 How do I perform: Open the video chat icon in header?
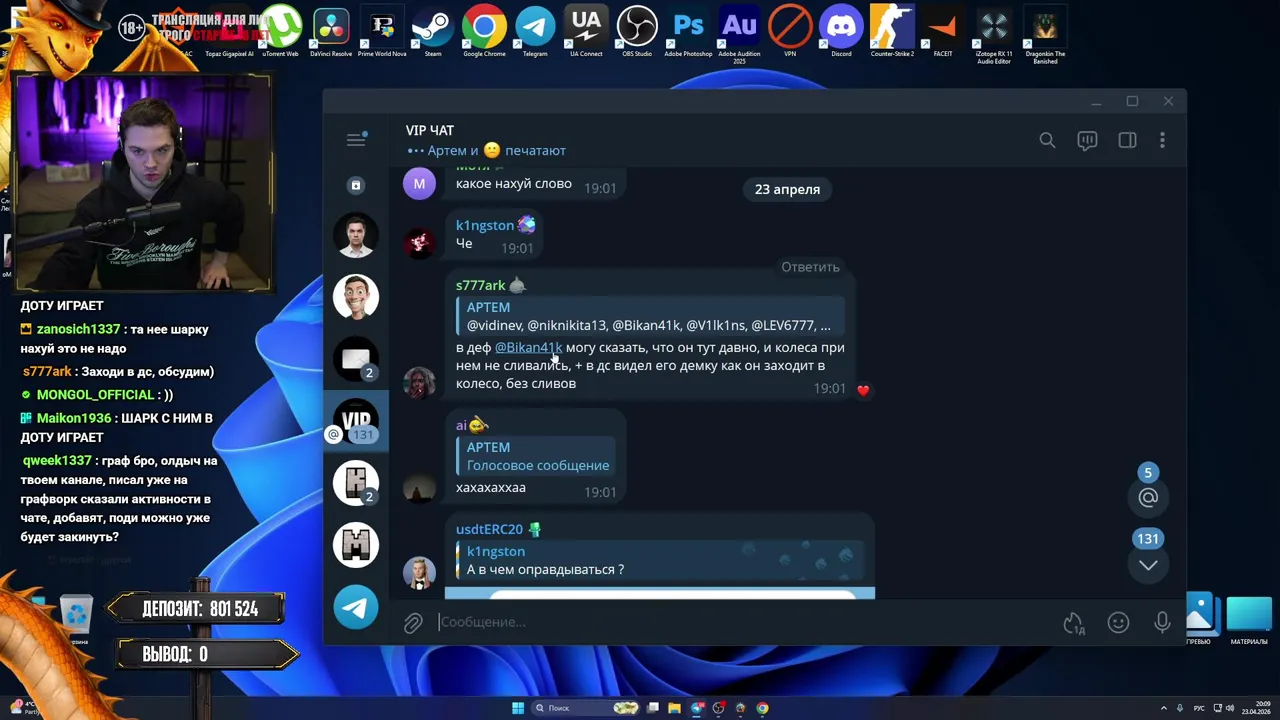1087,141
